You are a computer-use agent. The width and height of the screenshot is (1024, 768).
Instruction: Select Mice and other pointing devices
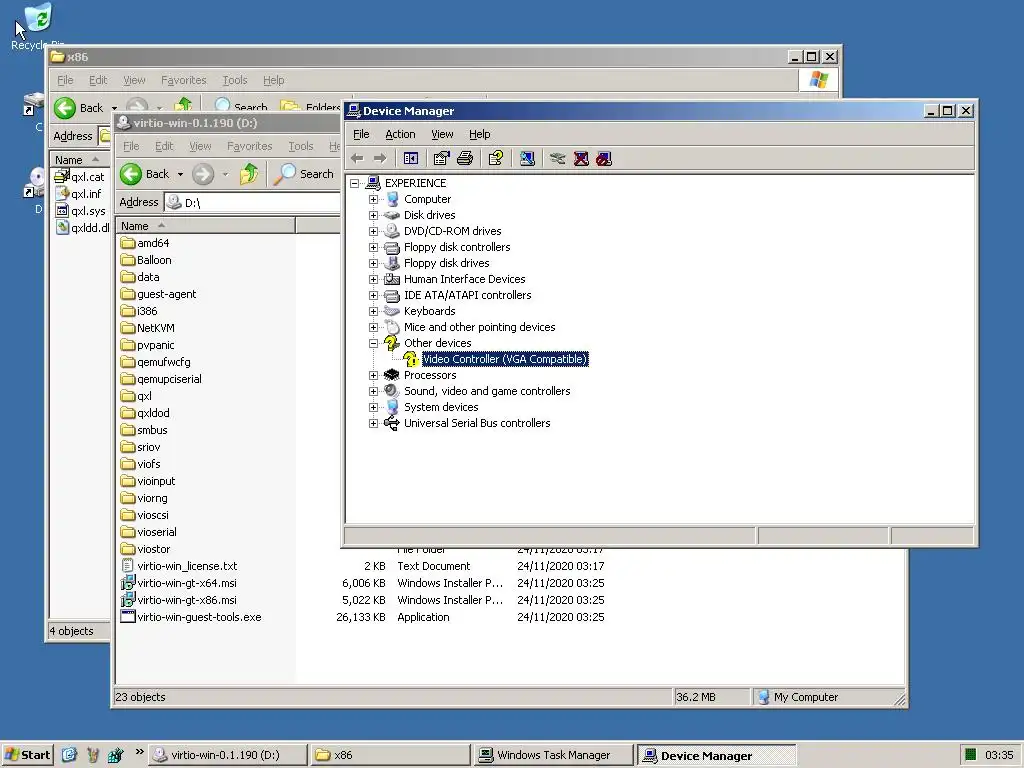pyautogui.click(x=479, y=327)
